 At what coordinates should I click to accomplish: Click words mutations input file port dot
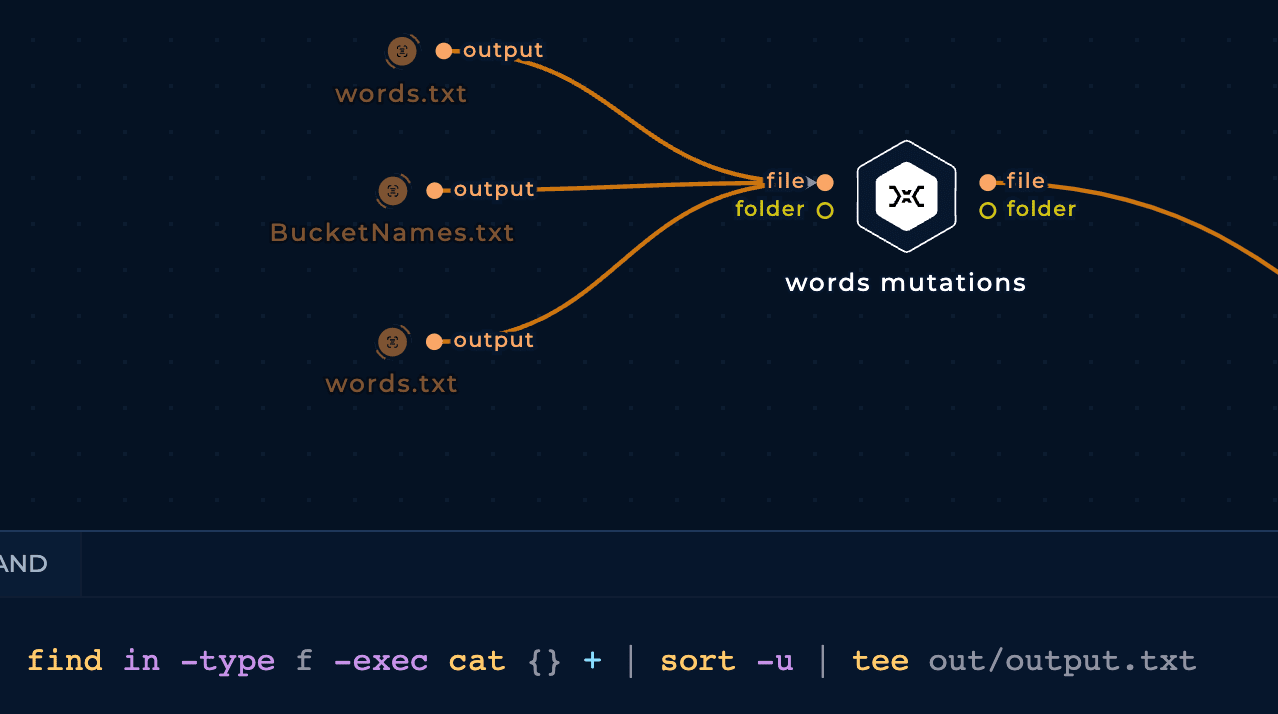[x=825, y=182]
